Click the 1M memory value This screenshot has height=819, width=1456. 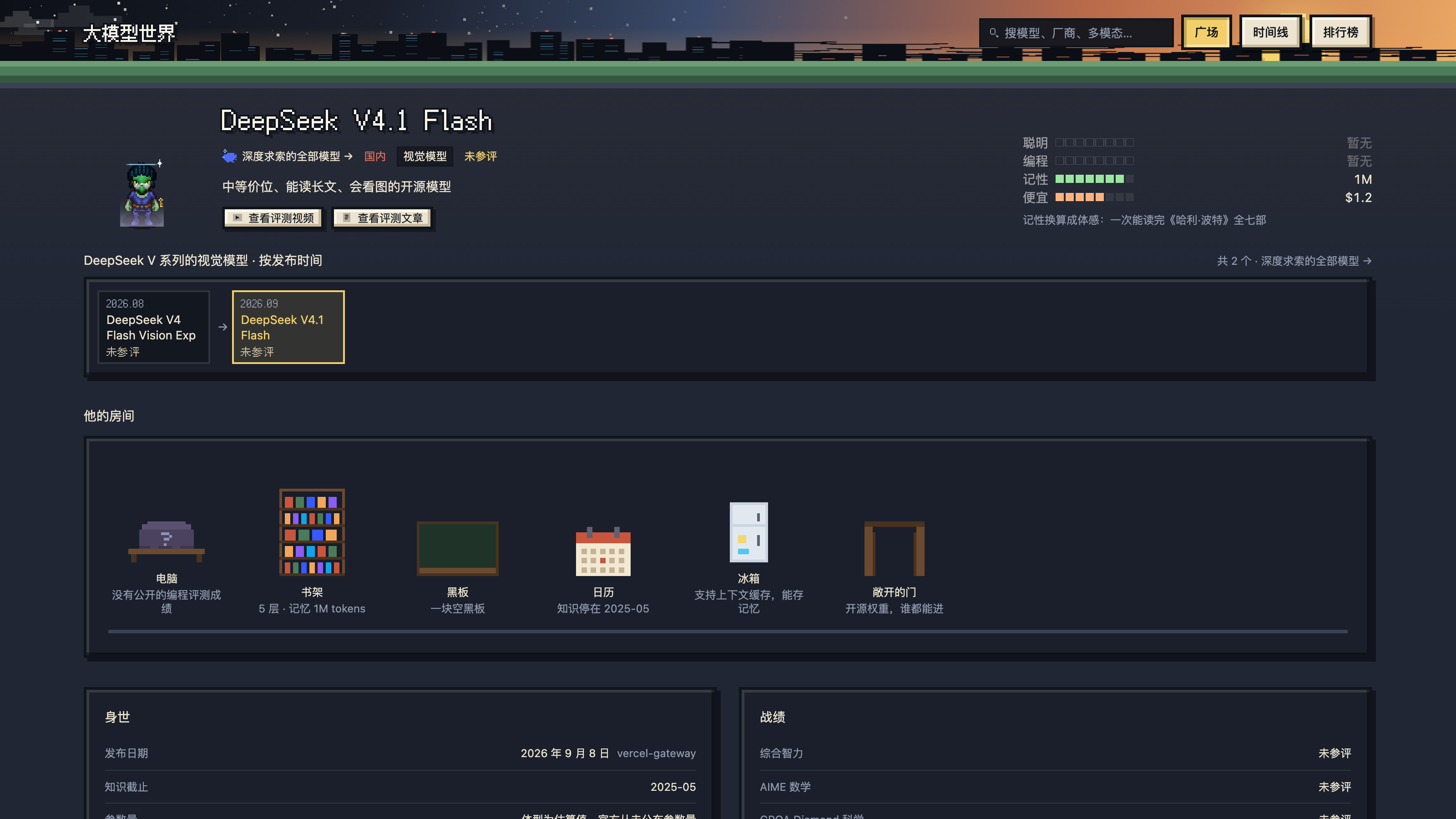coord(1363,179)
